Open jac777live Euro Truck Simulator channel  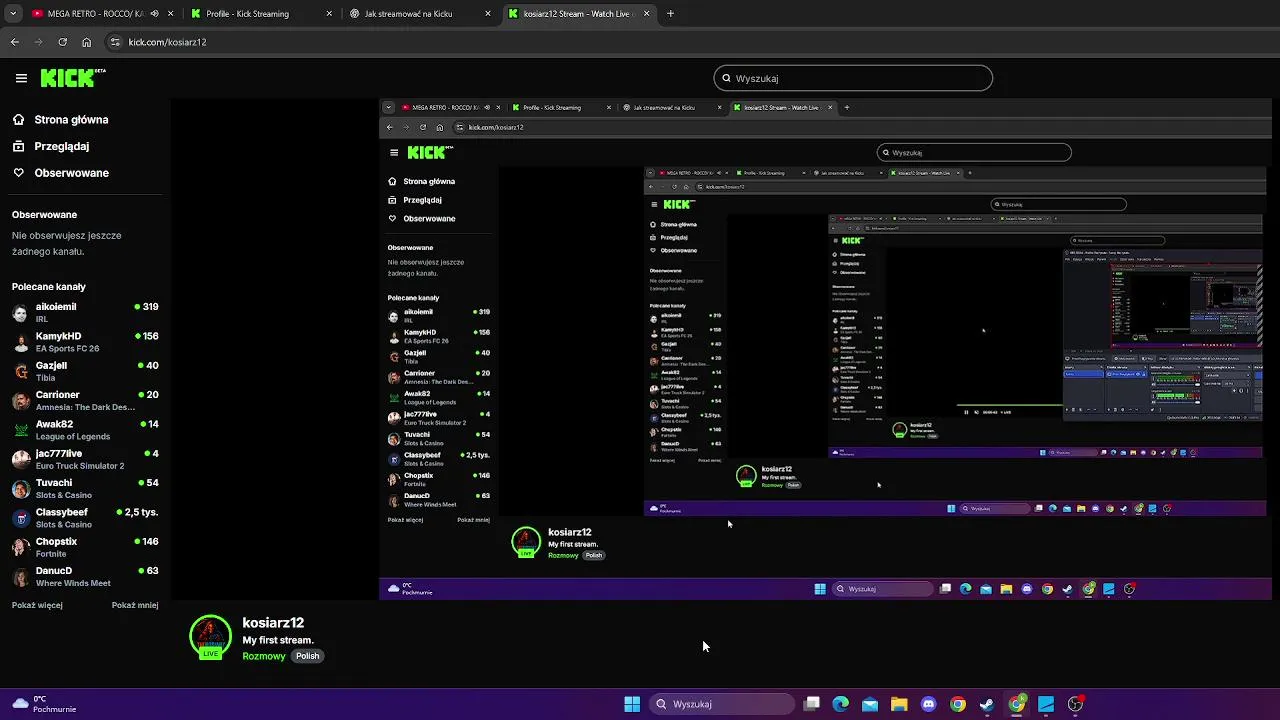(85, 459)
